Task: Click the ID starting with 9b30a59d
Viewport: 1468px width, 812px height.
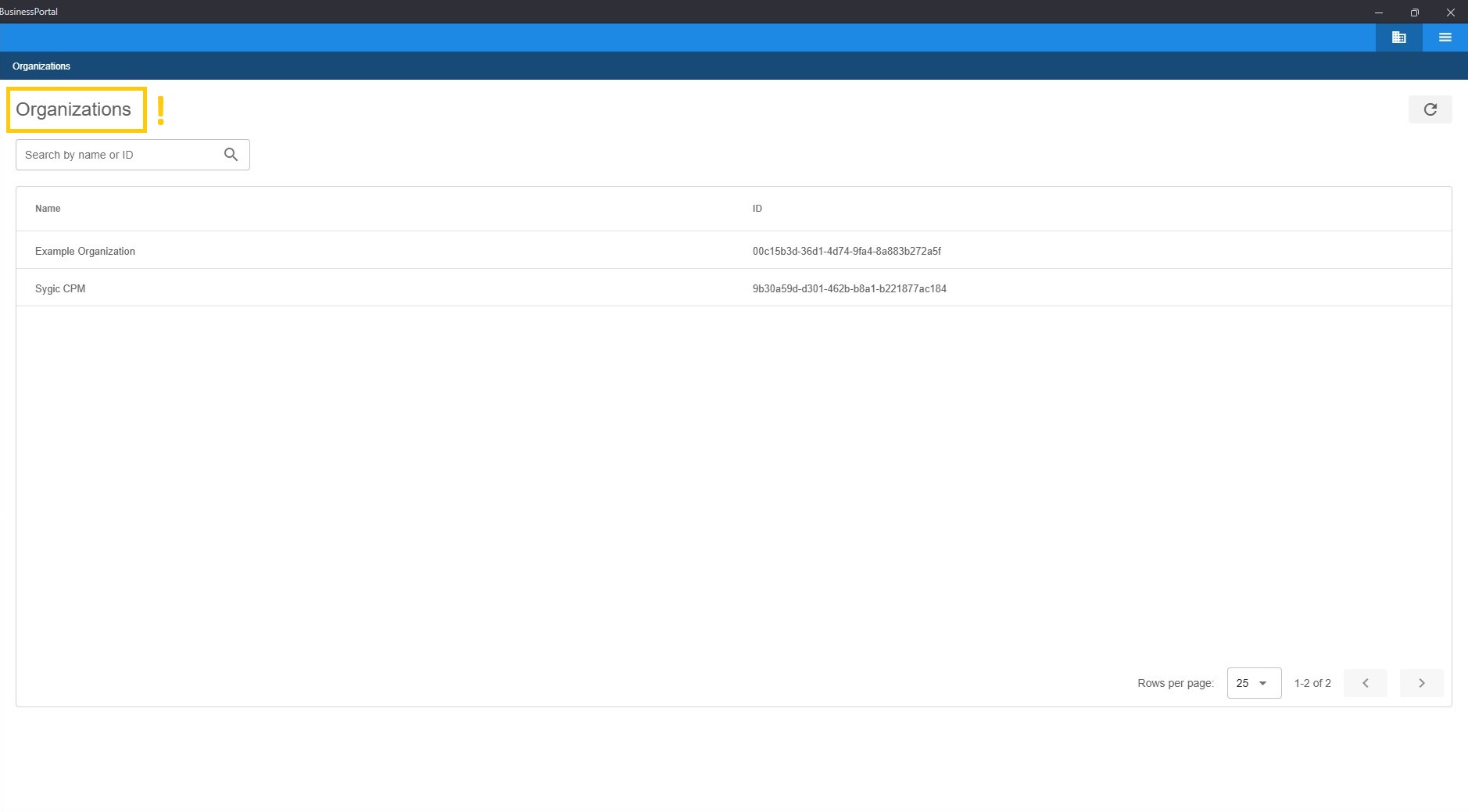Action: coord(849,288)
